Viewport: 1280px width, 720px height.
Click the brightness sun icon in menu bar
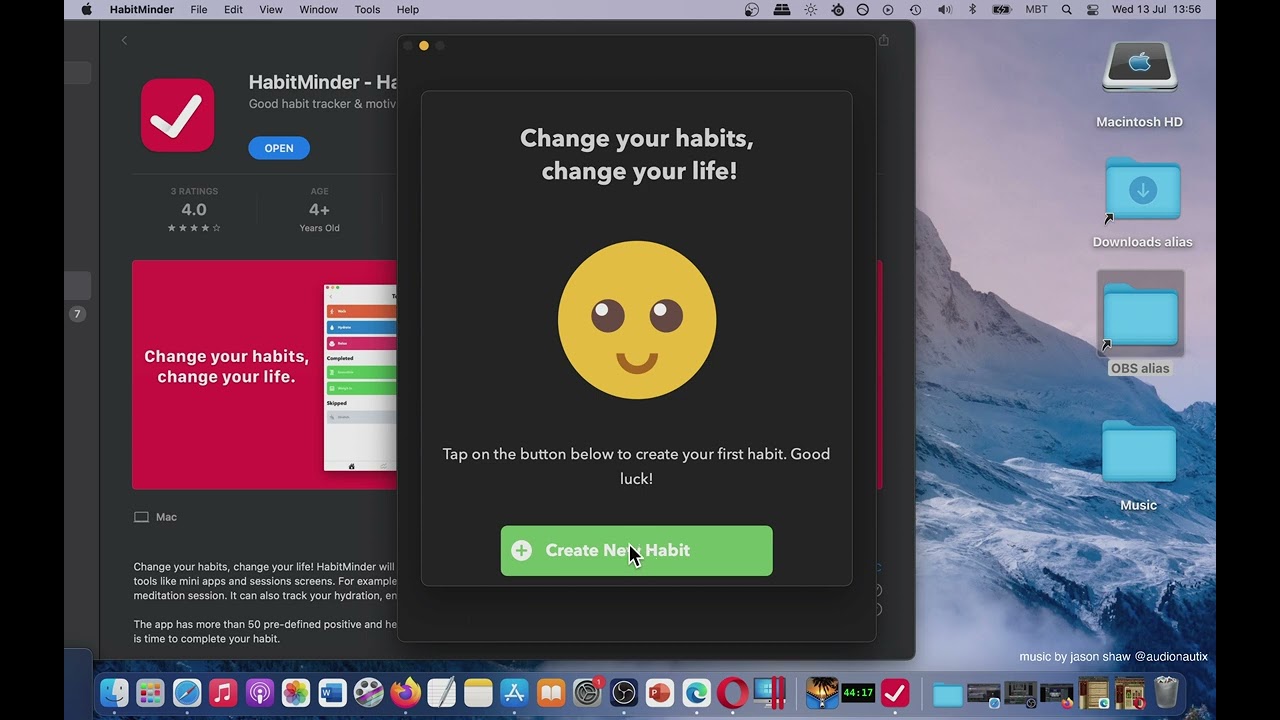810,9
